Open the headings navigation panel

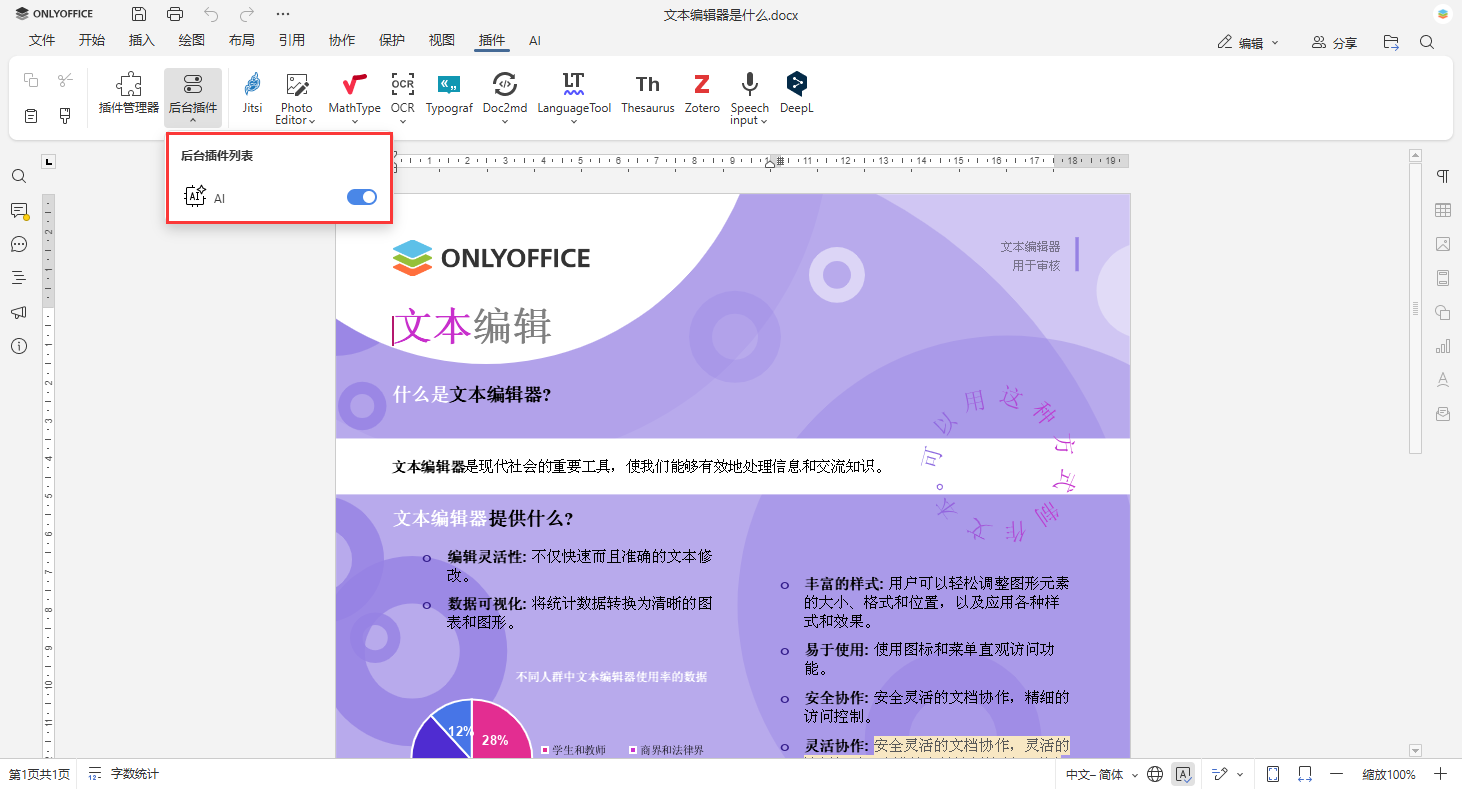coord(19,278)
